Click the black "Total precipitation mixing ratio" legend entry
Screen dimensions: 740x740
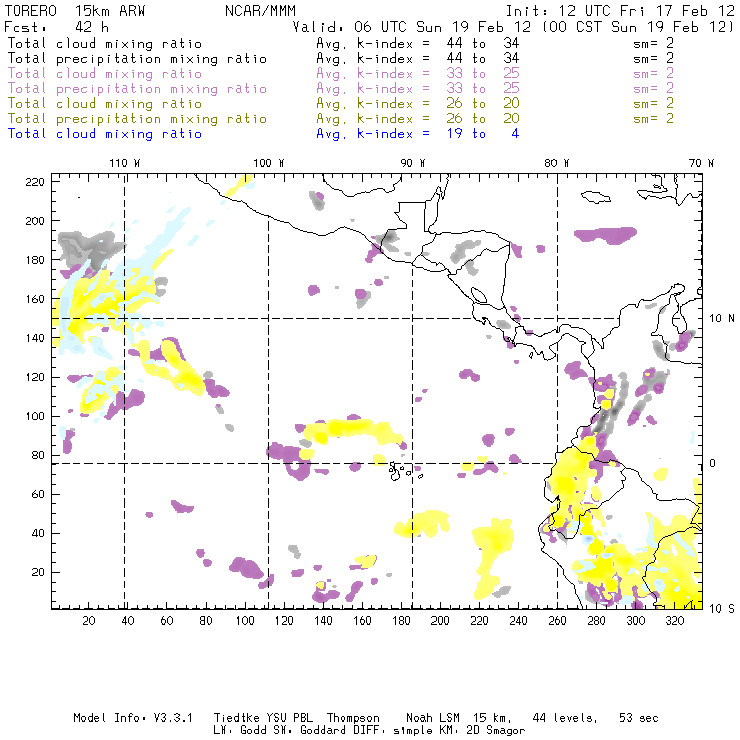pyautogui.click(x=137, y=59)
